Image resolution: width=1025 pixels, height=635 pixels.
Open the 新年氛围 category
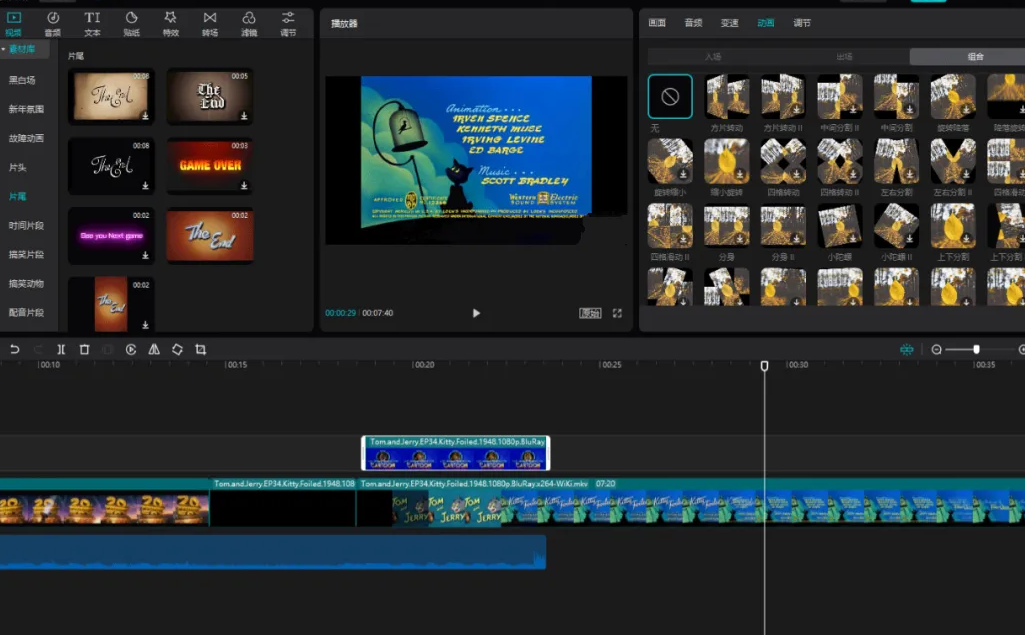coord(26,109)
